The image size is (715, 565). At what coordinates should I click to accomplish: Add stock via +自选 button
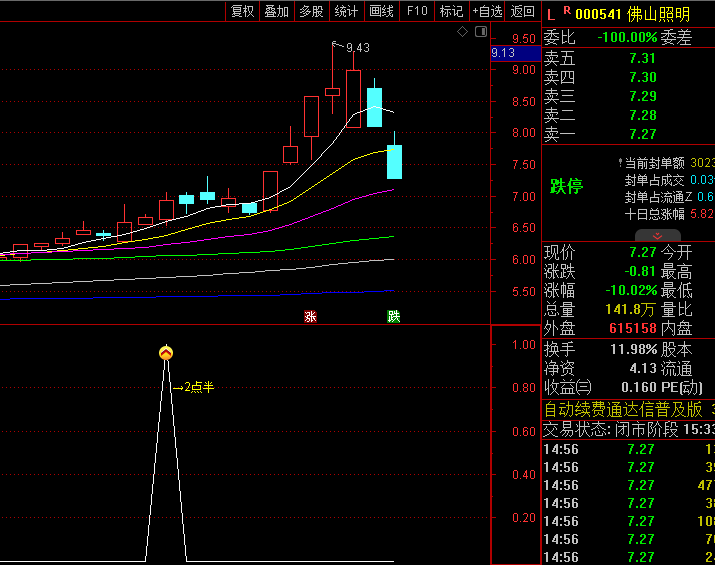(487, 11)
